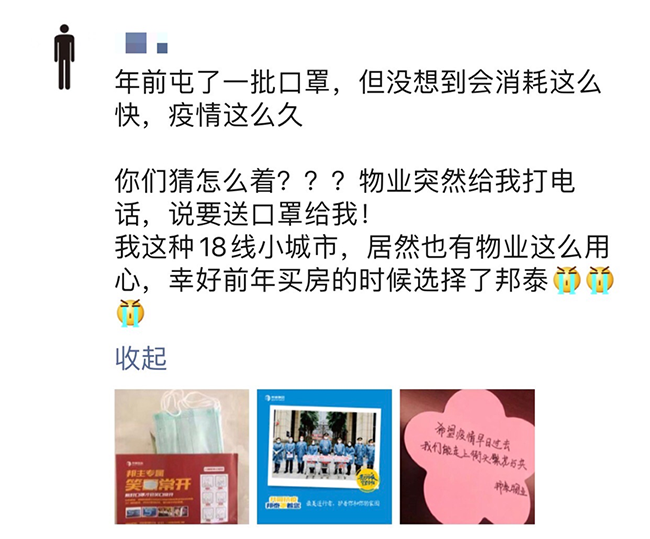Select the first paragraph about 年前屯了一批口罩
Image resolution: width=650 pixels, height=539 pixels.
pyautogui.click(x=358, y=99)
